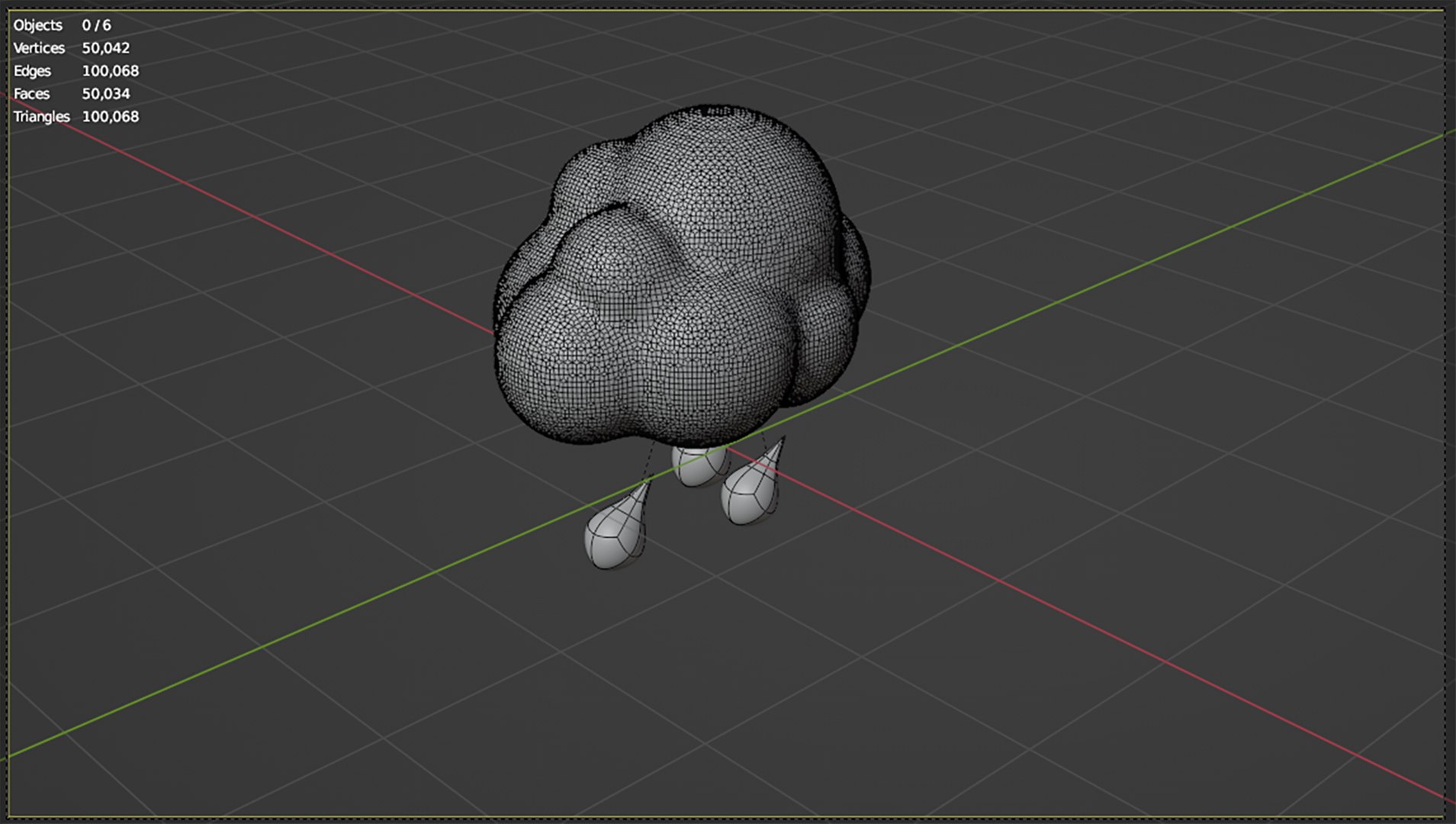
Task: Click the "0 / 6" objects count
Action: point(96,25)
